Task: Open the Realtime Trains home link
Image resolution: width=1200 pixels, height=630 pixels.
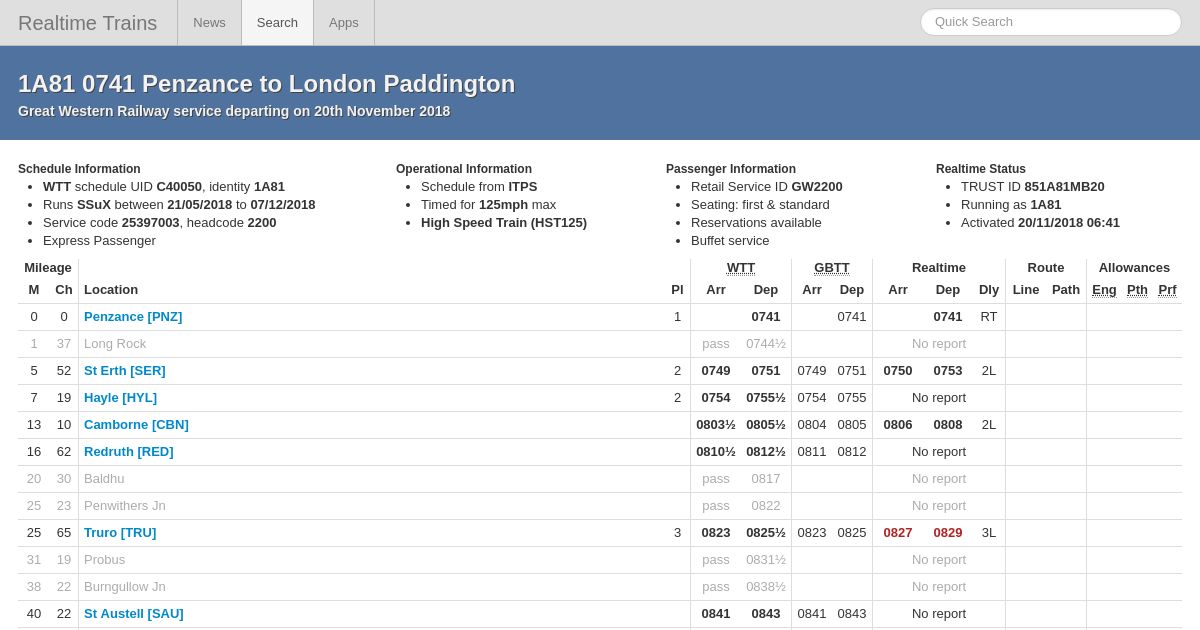Action: [87, 23]
